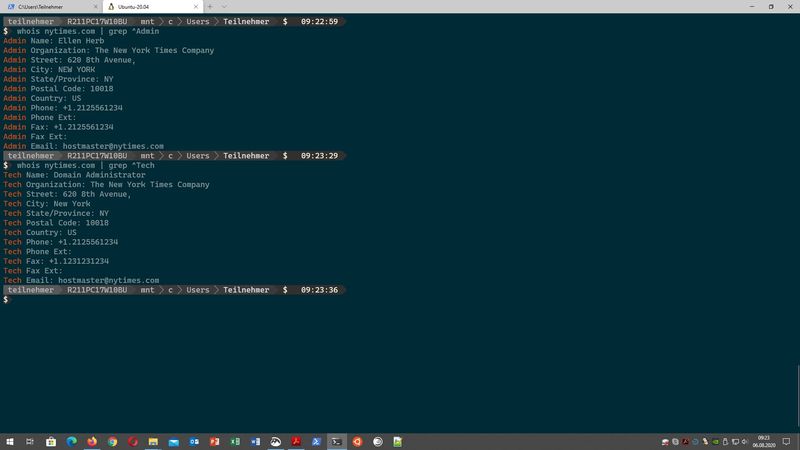Click the NVIDIA tray icon
800x450 pixels.
[715, 442]
